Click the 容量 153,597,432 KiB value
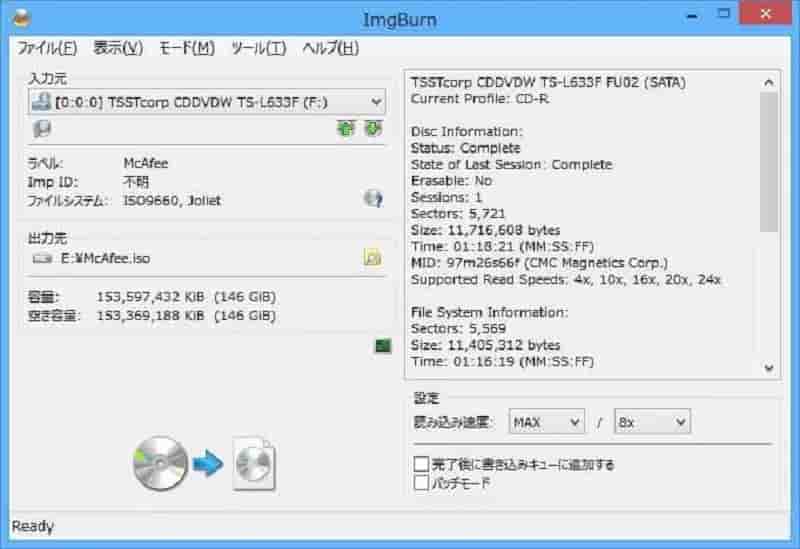Image resolution: width=800 pixels, height=549 pixels. tap(186, 297)
